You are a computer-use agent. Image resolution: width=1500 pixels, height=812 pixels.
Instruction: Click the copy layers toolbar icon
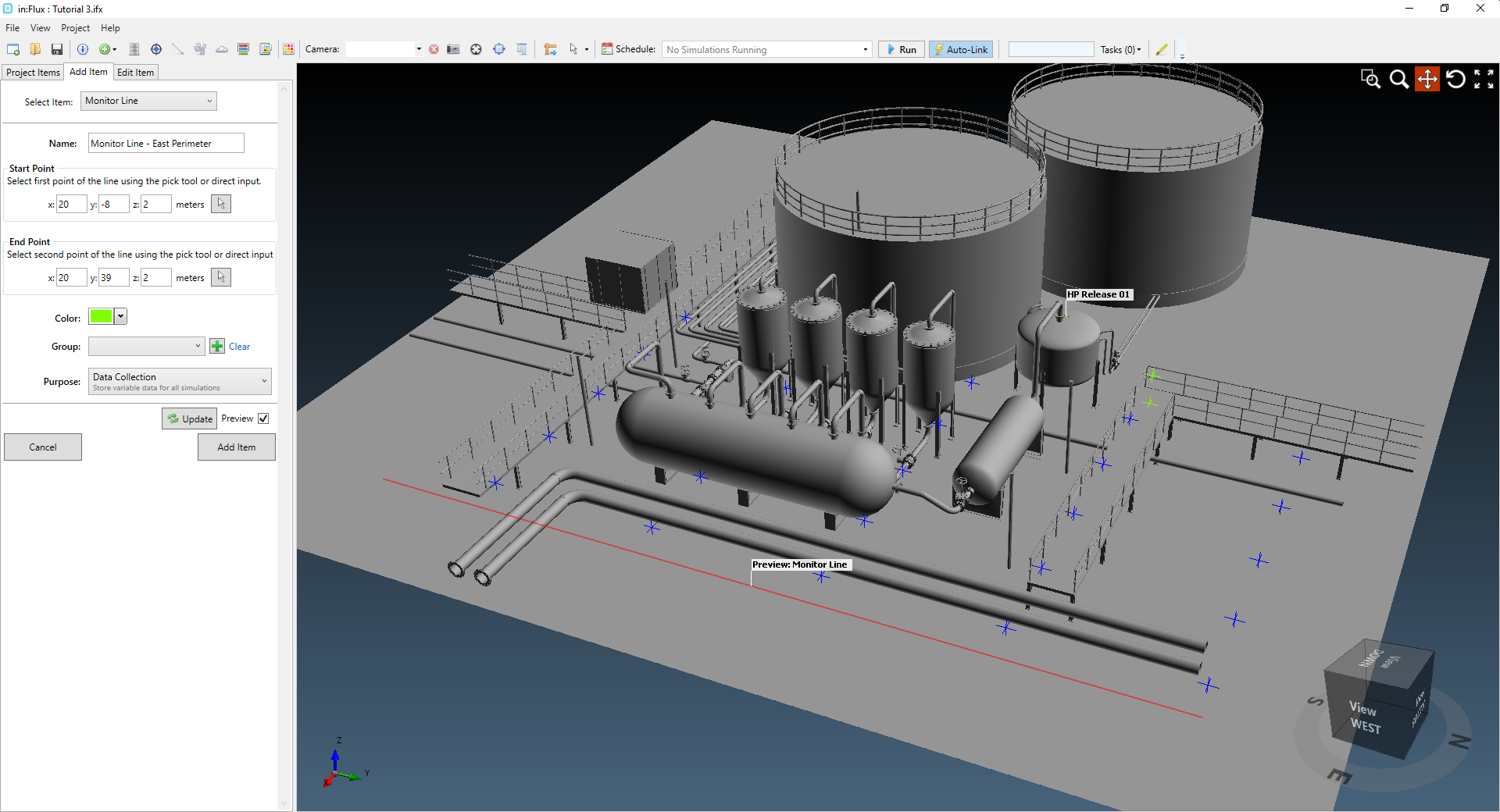(266, 49)
